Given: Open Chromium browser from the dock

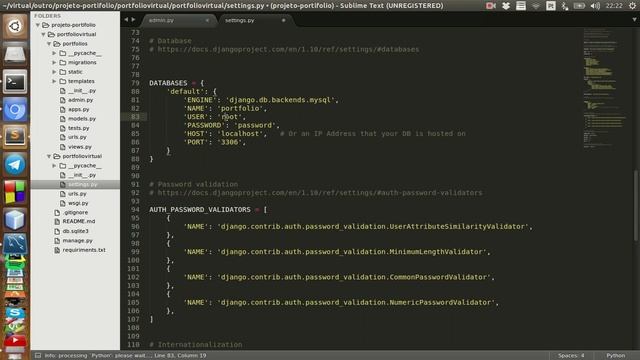Looking at the screenshot, I should [x=15, y=109].
